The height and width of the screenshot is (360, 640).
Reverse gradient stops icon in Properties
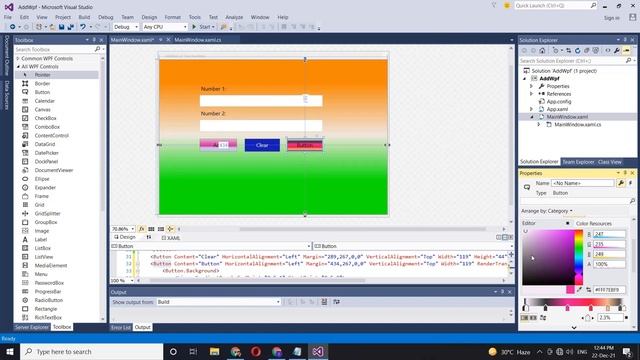click(x=543, y=318)
